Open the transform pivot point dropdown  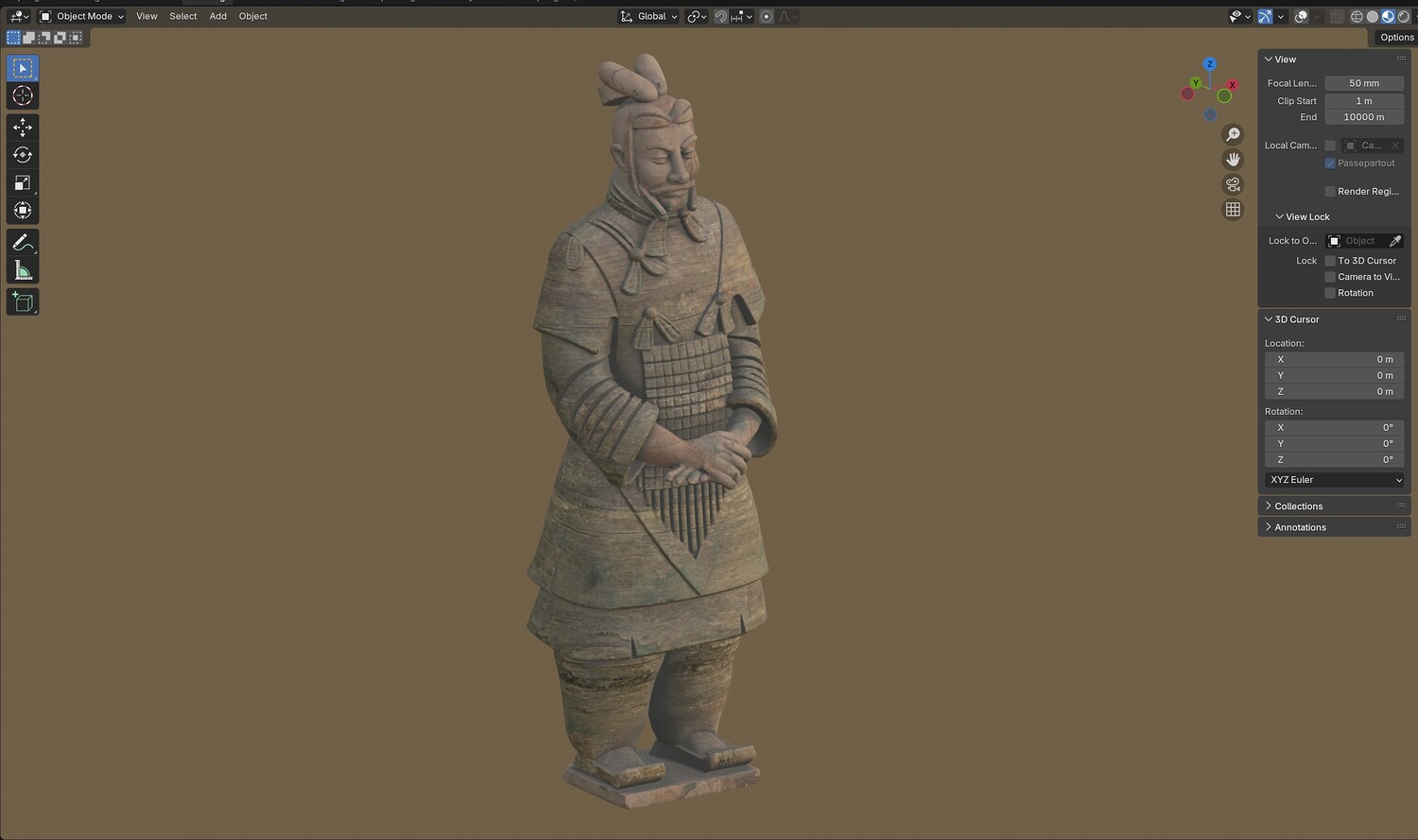(697, 16)
